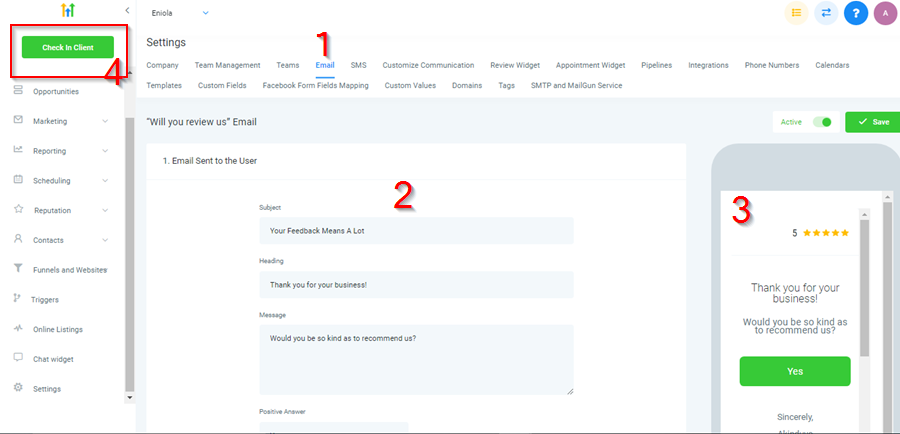The image size is (900, 434).
Task: Select the Templates tab
Action: pyautogui.click(x=164, y=86)
